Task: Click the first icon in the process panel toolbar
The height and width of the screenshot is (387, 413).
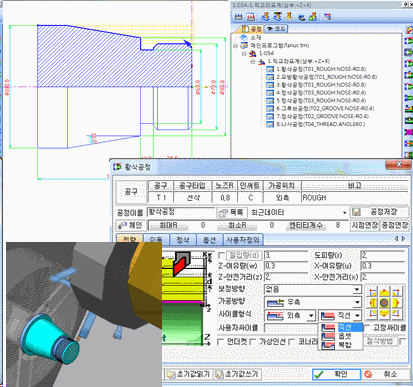Action: click(238, 17)
